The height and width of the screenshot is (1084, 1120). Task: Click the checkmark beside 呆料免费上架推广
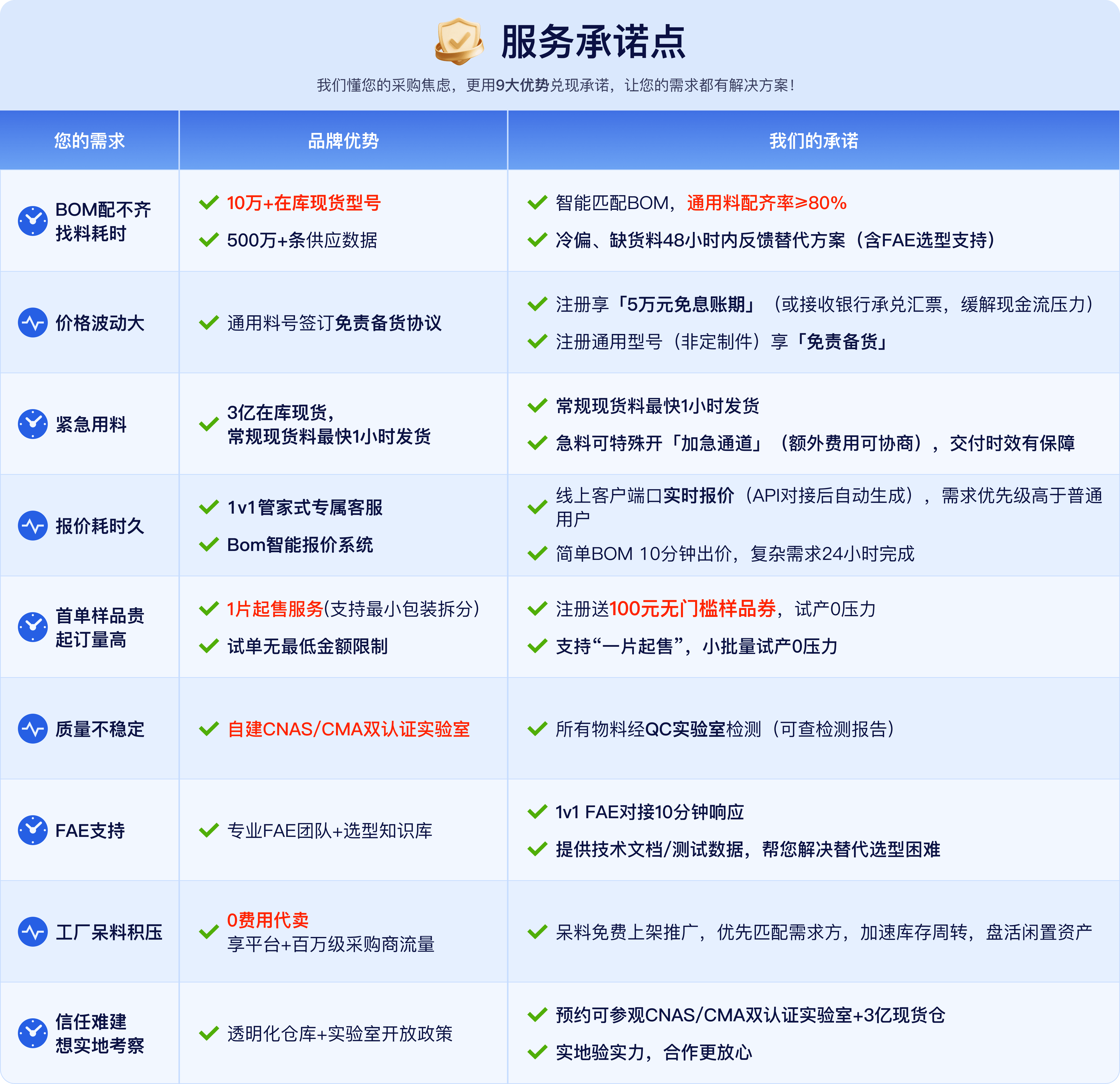coord(538,932)
